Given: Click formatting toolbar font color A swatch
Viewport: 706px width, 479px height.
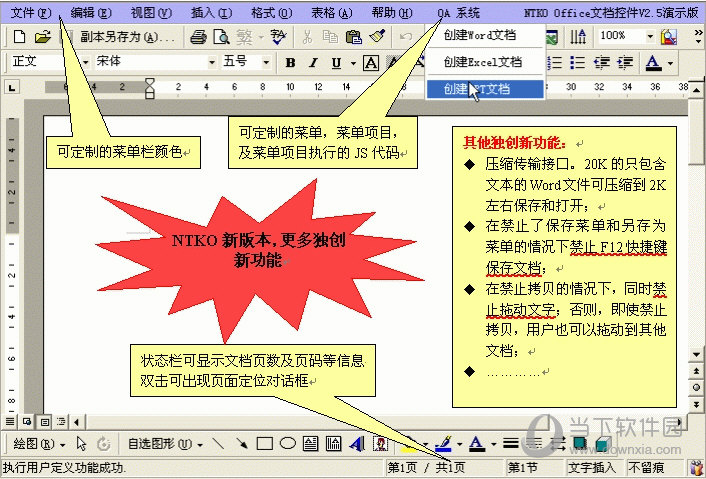Looking at the screenshot, I should (x=653, y=63).
